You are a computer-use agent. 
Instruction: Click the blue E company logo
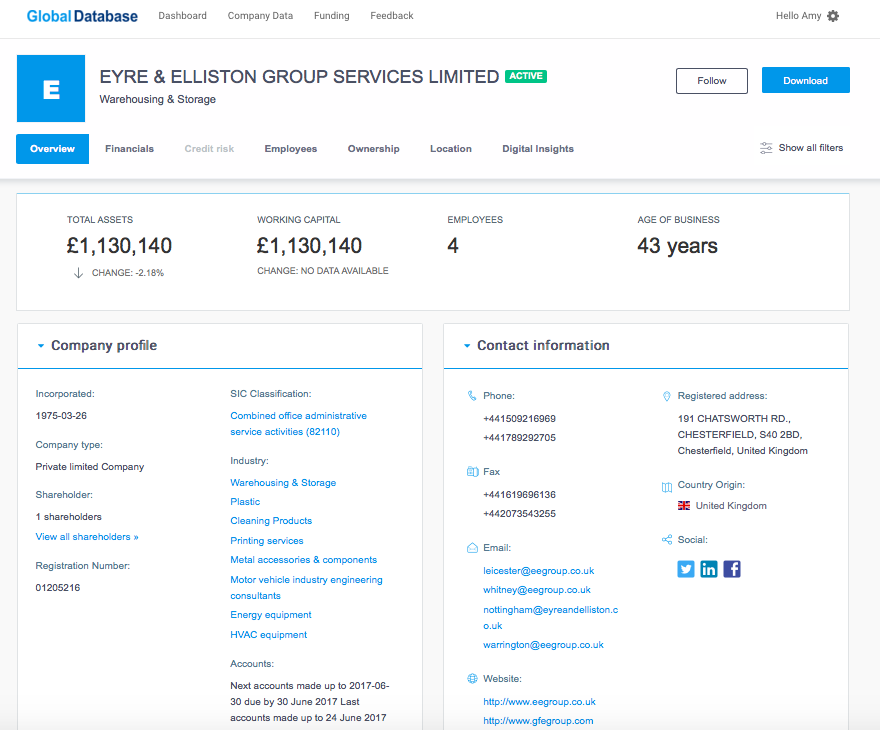pos(51,89)
